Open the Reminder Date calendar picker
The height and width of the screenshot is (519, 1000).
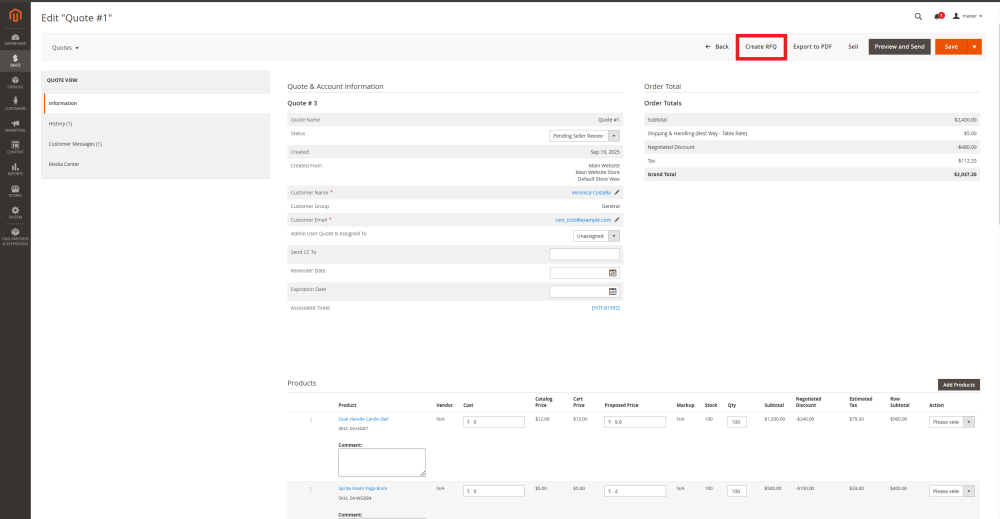(x=613, y=273)
